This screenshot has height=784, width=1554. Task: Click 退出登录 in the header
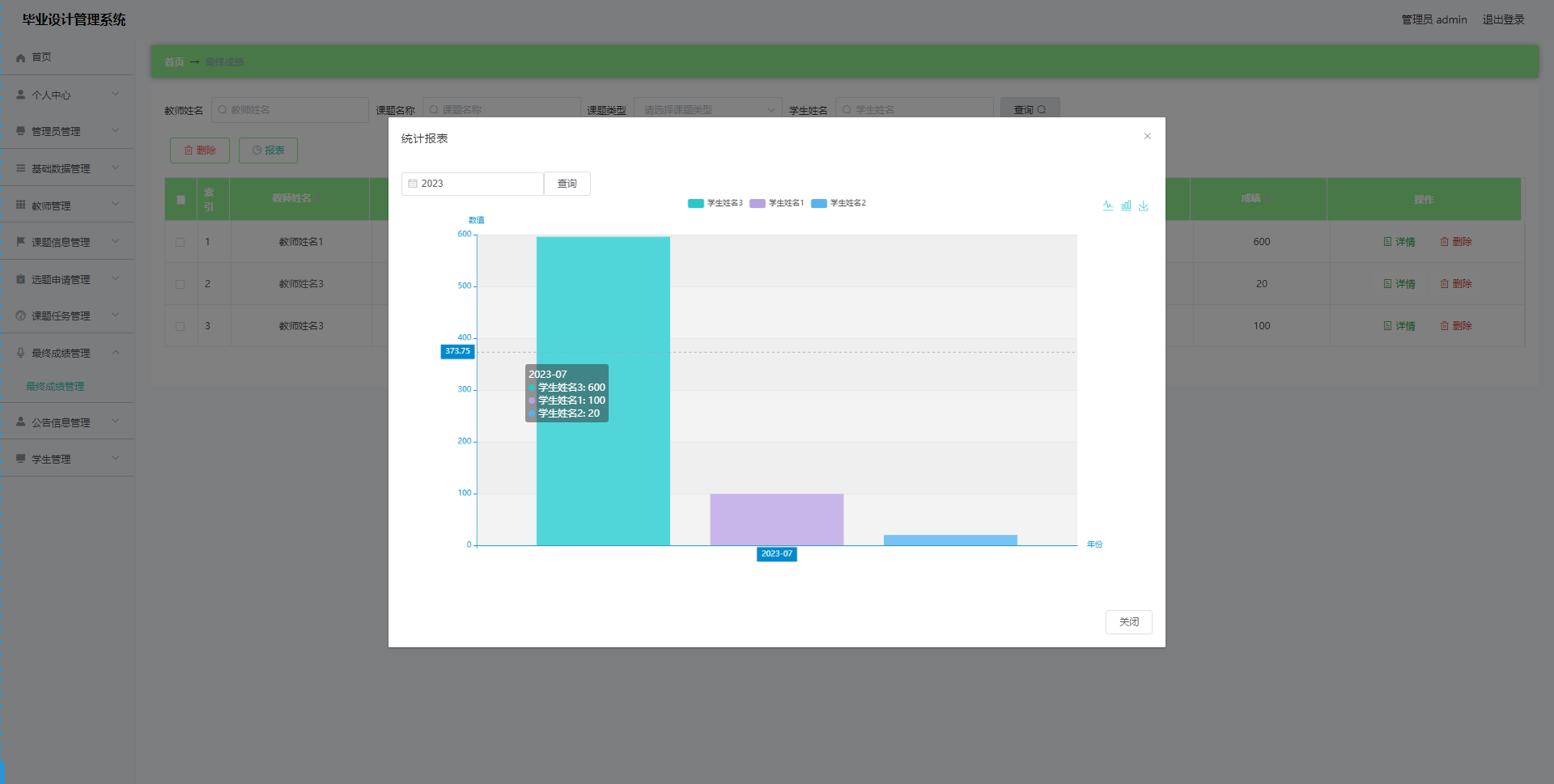click(x=1503, y=19)
